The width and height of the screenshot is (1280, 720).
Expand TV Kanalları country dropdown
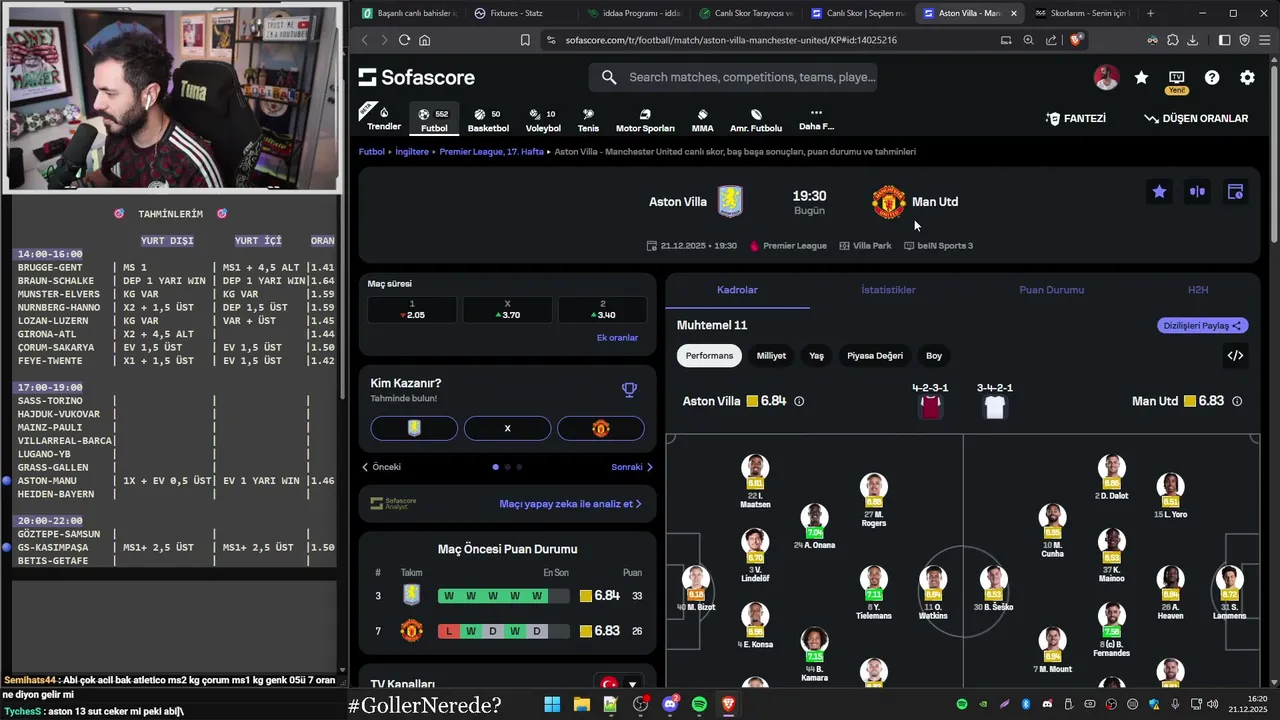(619, 685)
